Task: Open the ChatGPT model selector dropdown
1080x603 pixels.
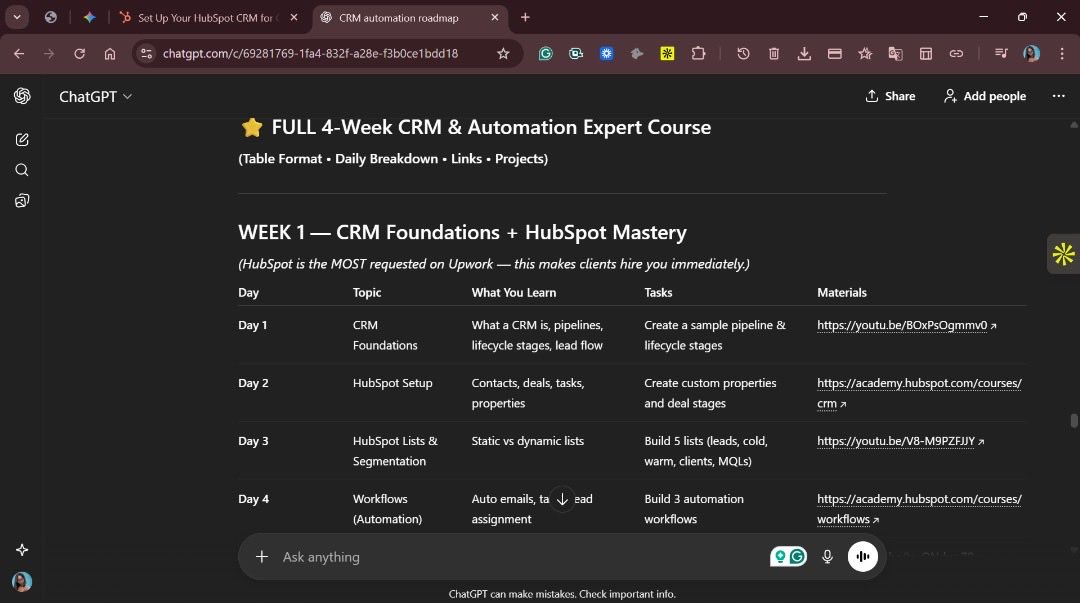Action: [95, 96]
